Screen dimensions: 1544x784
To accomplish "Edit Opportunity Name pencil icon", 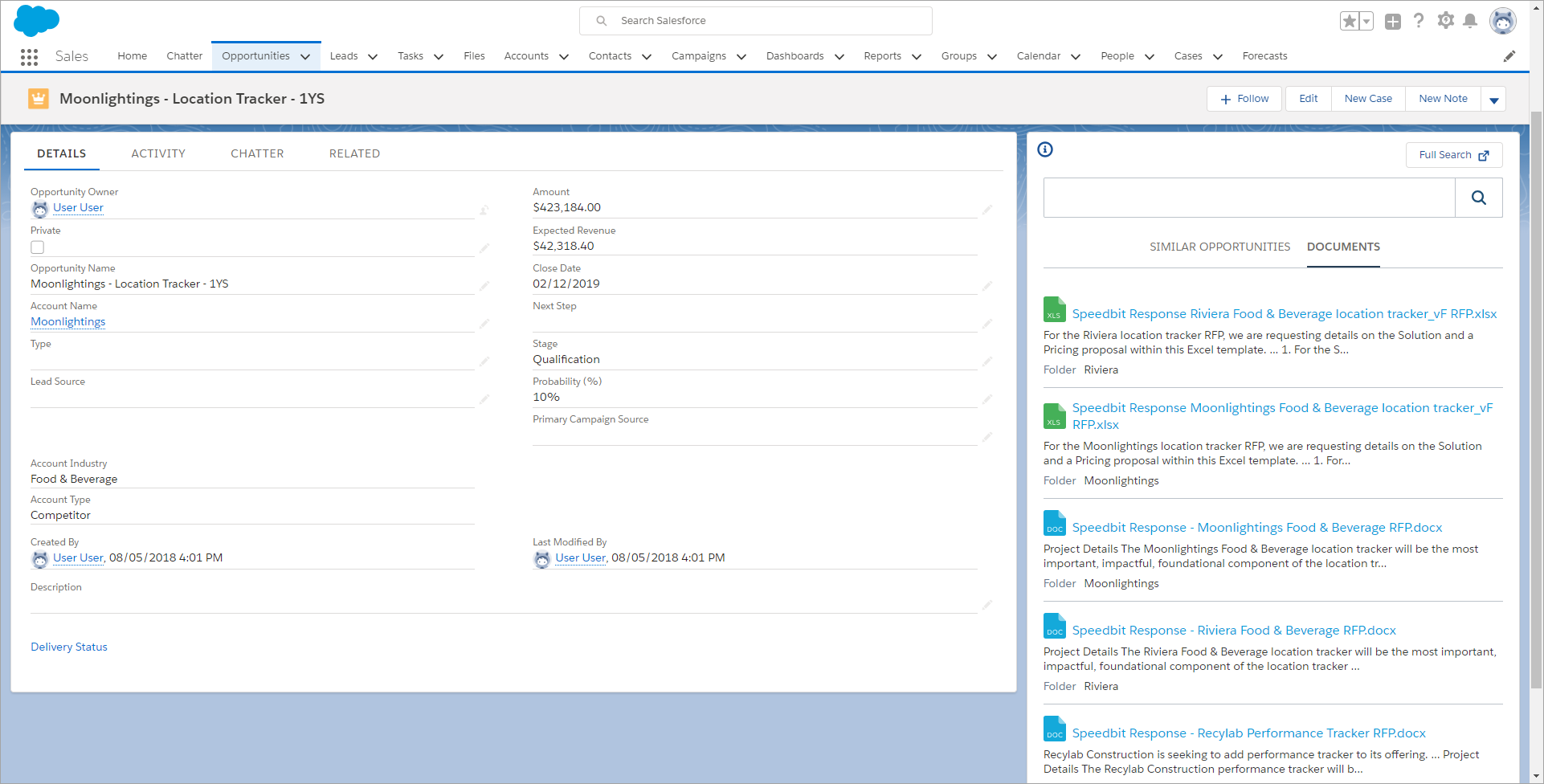I will [x=484, y=286].
